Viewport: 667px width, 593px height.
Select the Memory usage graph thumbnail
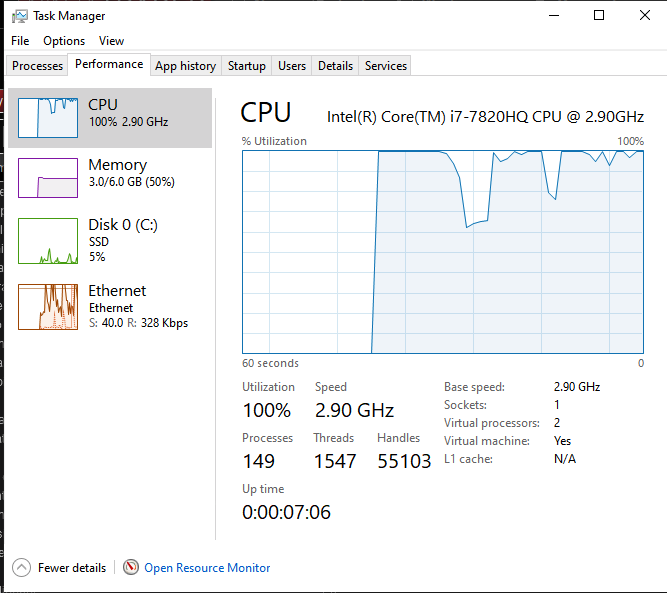(x=47, y=178)
